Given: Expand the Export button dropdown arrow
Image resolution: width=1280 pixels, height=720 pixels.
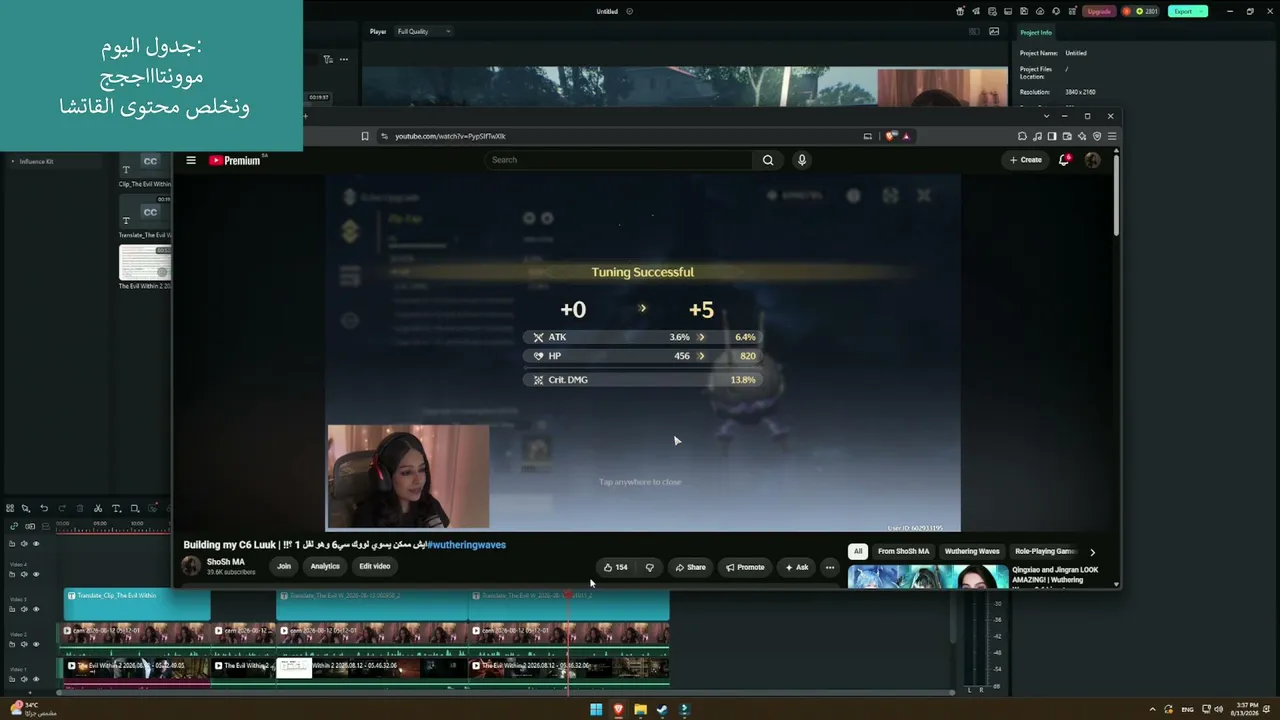Looking at the screenshot, I should (1202, 11).
